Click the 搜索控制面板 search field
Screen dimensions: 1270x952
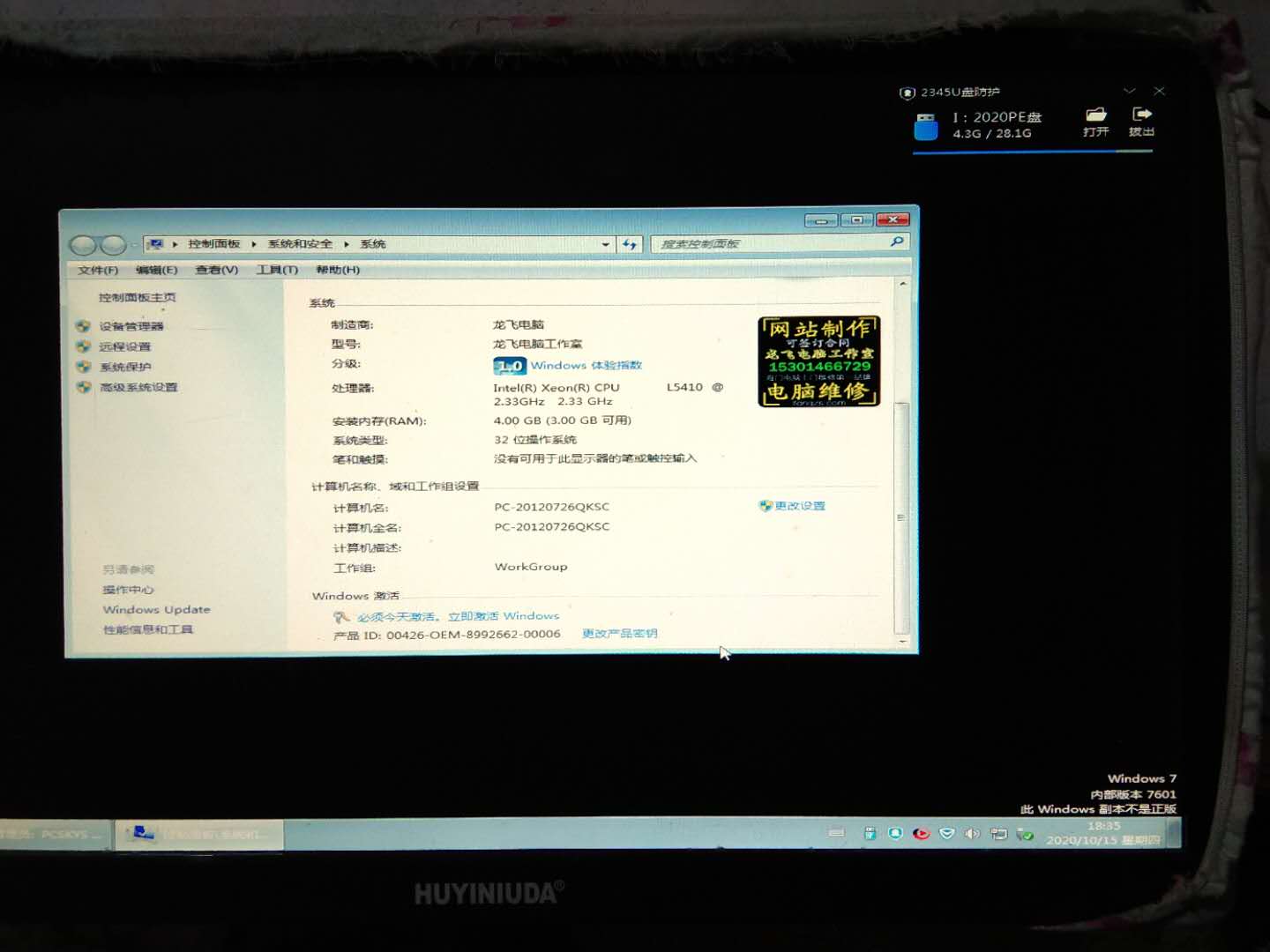point(779,242)
